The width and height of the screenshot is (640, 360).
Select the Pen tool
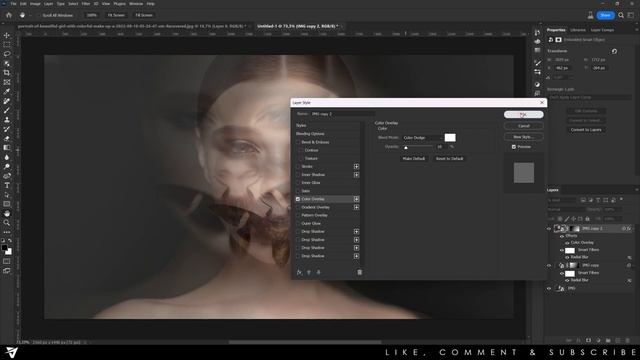pos(7,176)
